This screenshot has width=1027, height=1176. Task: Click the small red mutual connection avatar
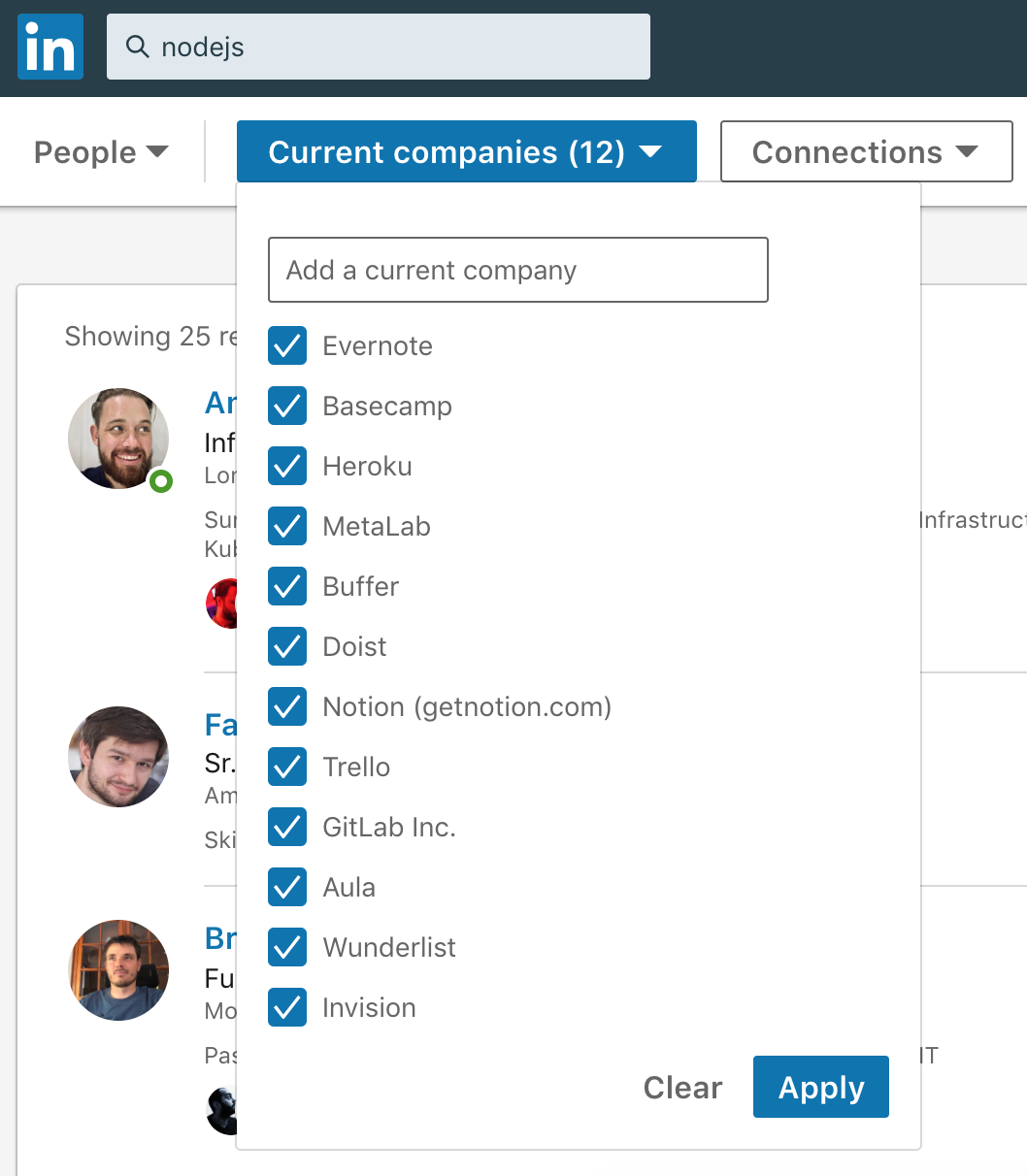[x=222, y=604]
